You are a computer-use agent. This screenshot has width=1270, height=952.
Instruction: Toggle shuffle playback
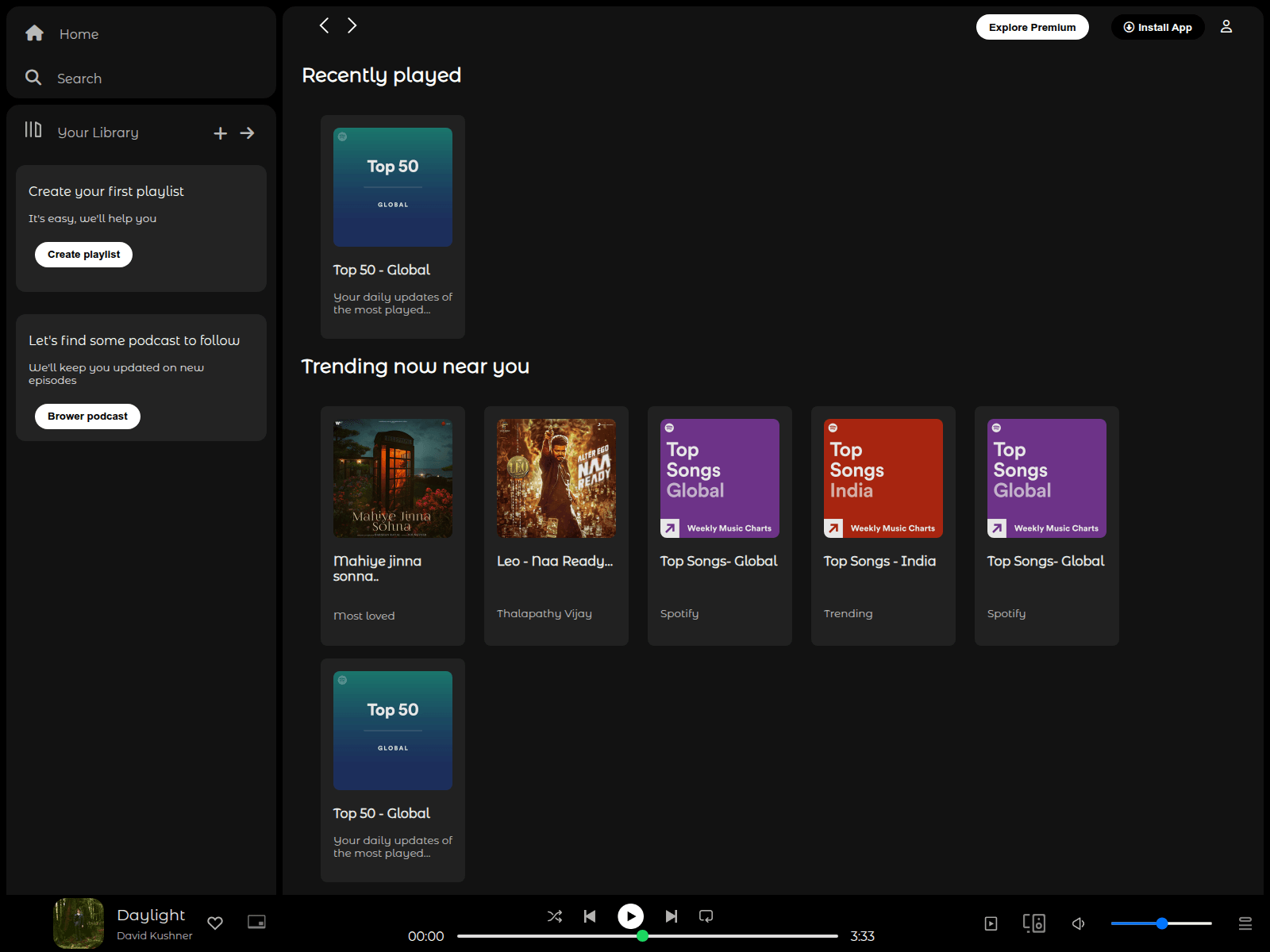coord(555,916)
